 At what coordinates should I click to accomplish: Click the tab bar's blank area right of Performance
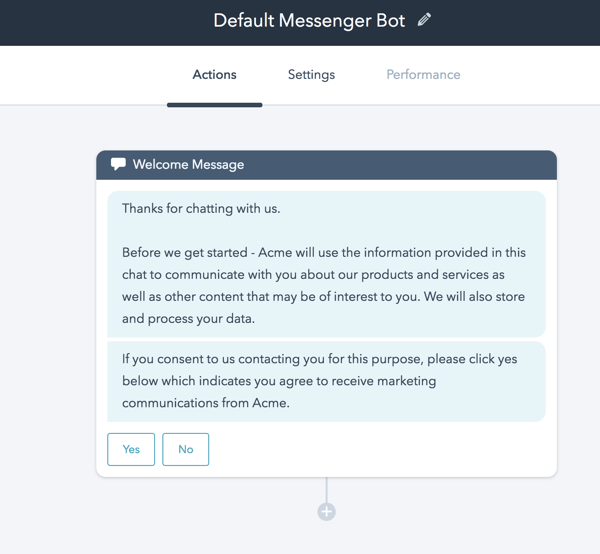530,75
